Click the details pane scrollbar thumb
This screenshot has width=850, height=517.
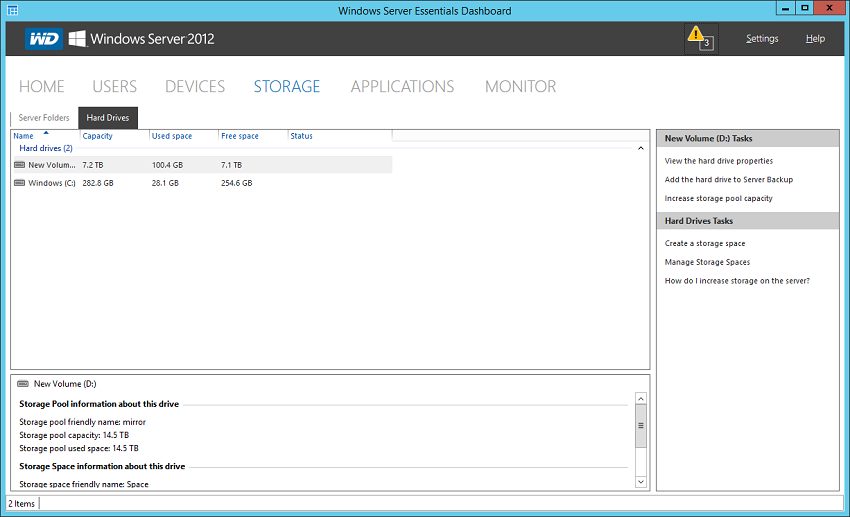pos(641,426)
